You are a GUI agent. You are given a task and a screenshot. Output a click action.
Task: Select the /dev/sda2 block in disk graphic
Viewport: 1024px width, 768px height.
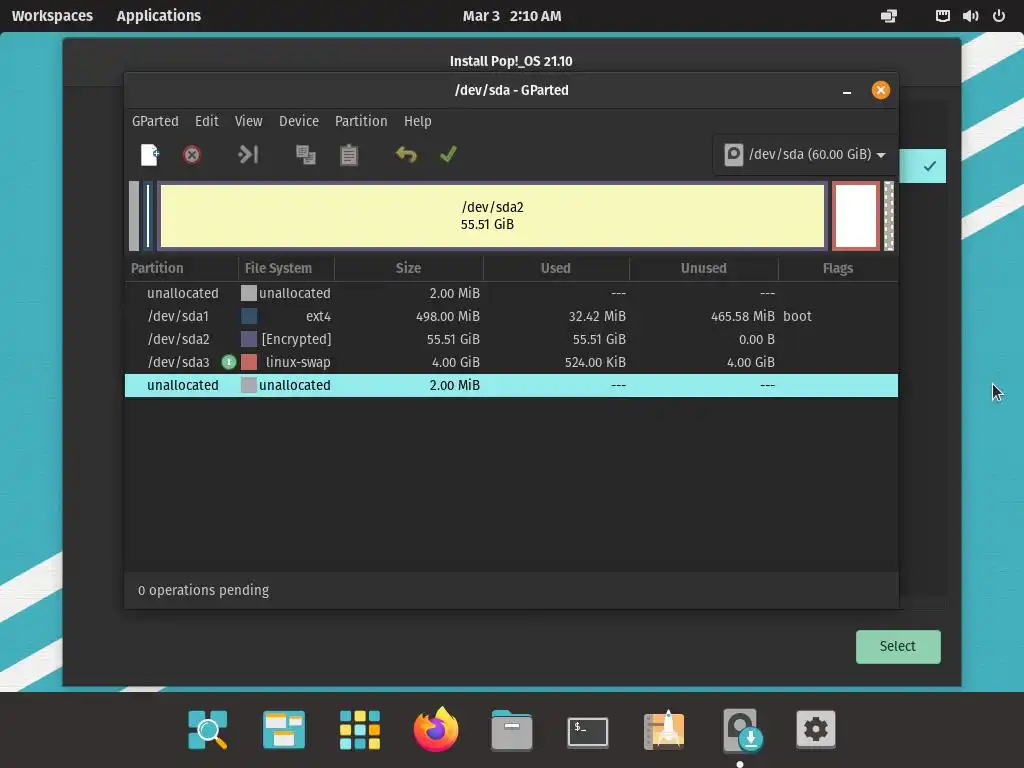click(492, 216)
